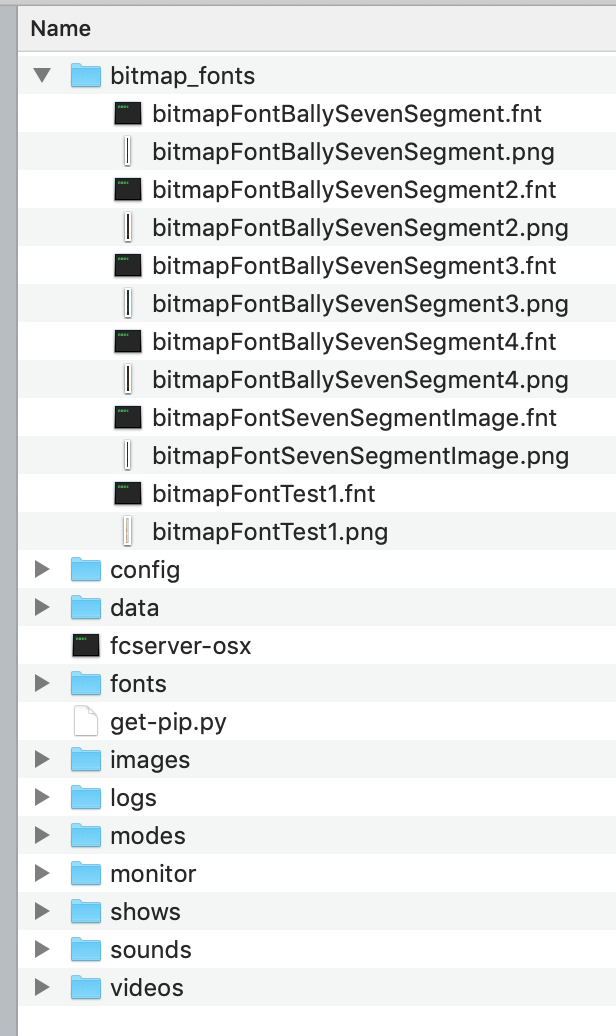Select the fonts folder name
Viewport: 616px width, 1036px height.
coord(138,684)
